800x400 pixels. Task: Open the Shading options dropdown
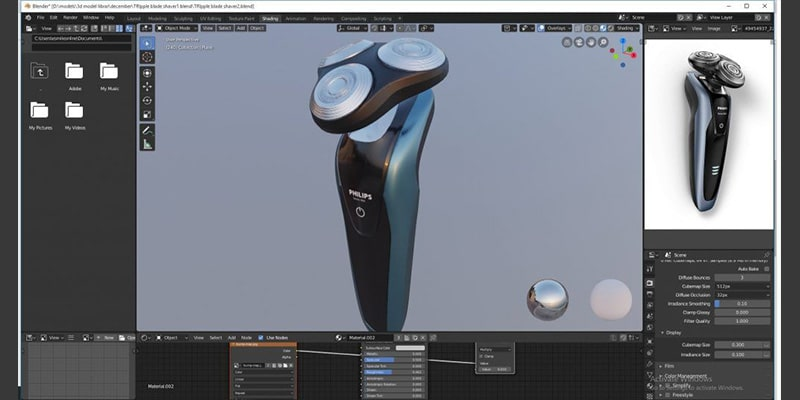coord(628,29)
